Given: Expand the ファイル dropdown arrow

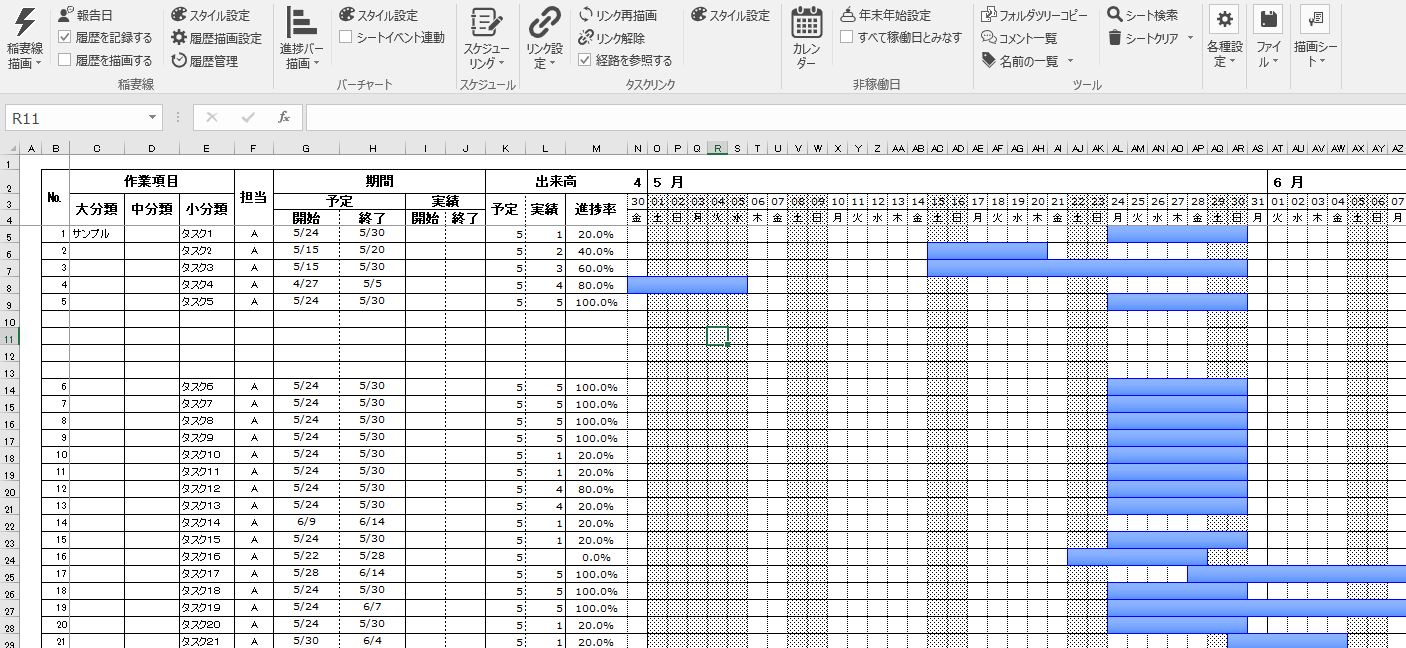Looking at the screenshot, I should [1276, 61].
